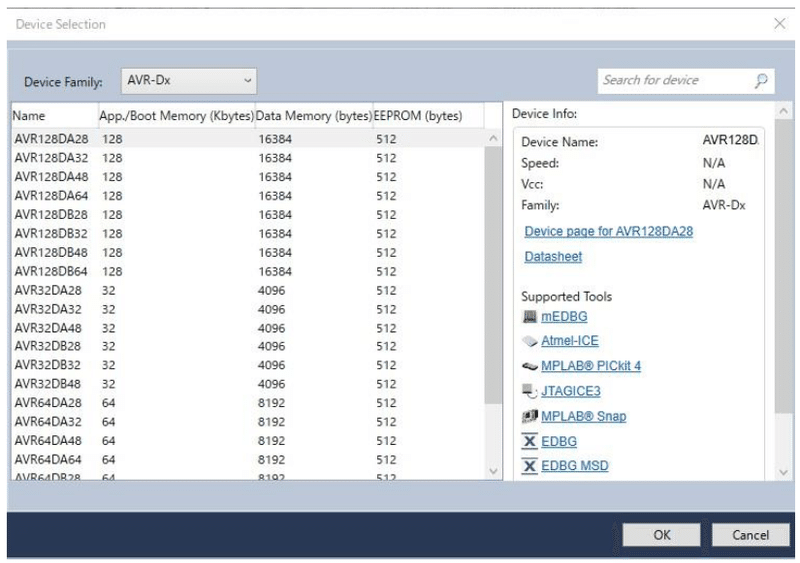Click the search magnifier icon
The image size is (800, 563).
[761, 81]
